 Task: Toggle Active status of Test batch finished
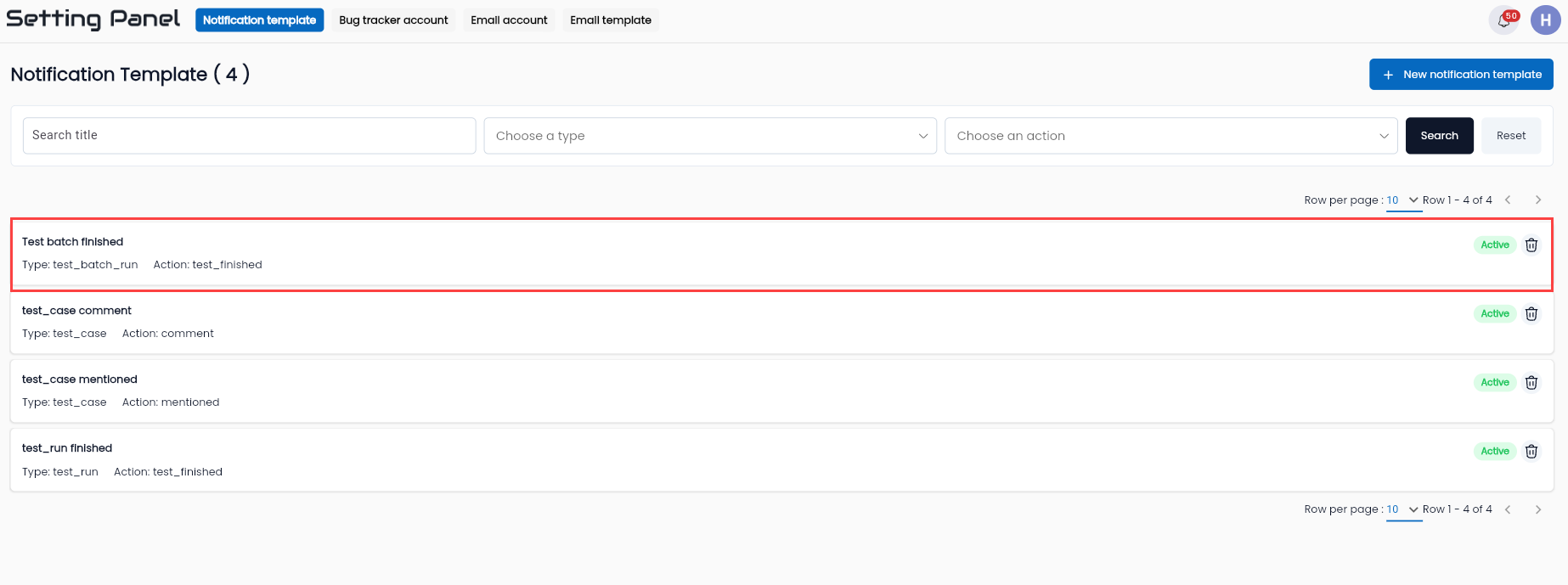click(1495, 245)
